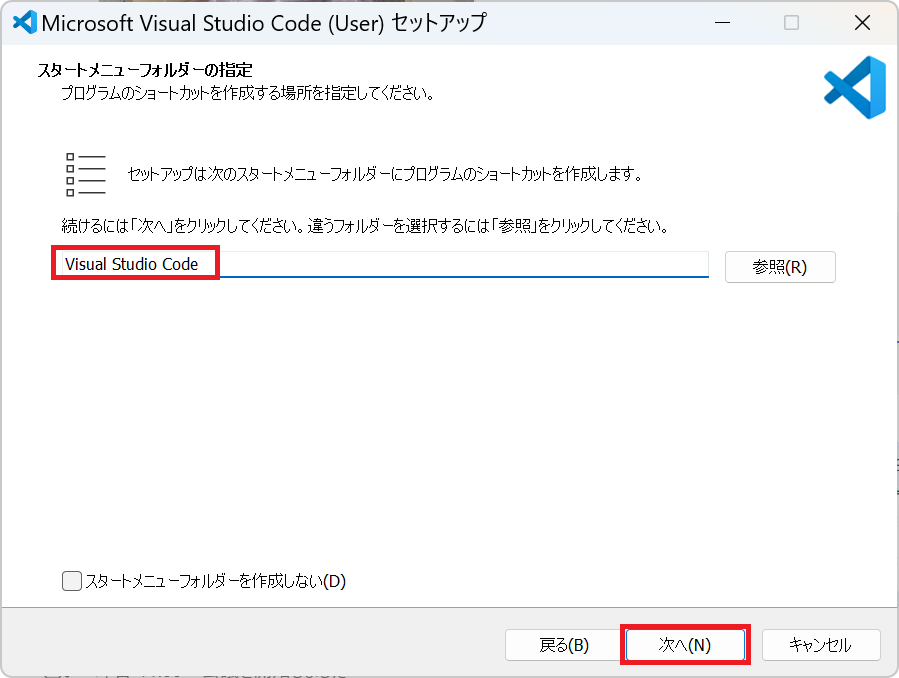Close the setup wizard window
899x678 pixels.
point(861,23)
